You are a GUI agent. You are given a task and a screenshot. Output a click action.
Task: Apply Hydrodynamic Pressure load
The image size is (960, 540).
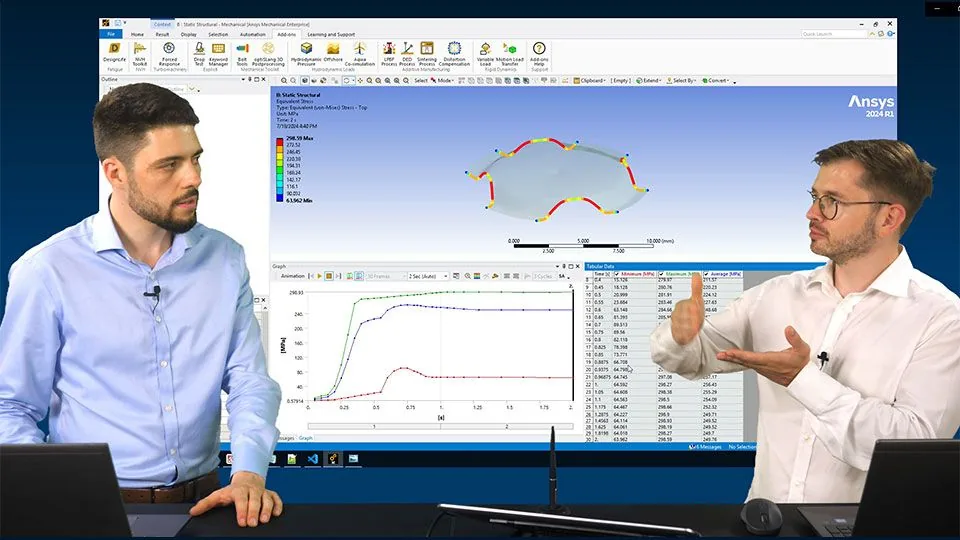click(x=306, y=53)
